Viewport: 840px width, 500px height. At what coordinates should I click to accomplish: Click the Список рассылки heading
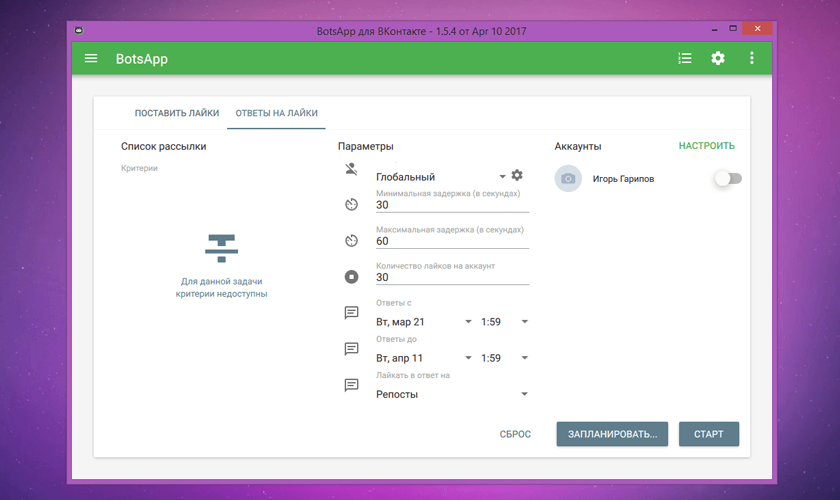tap(163, 146)
